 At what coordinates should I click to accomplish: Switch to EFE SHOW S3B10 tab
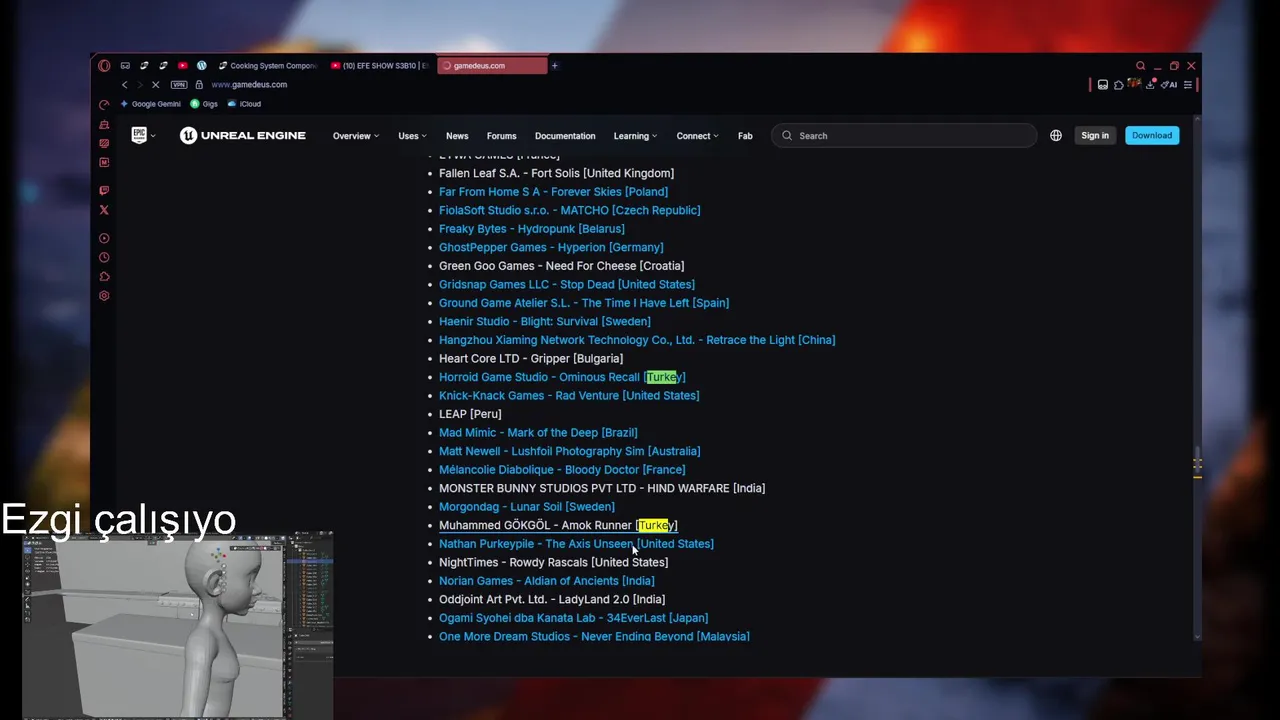point(379,66)
